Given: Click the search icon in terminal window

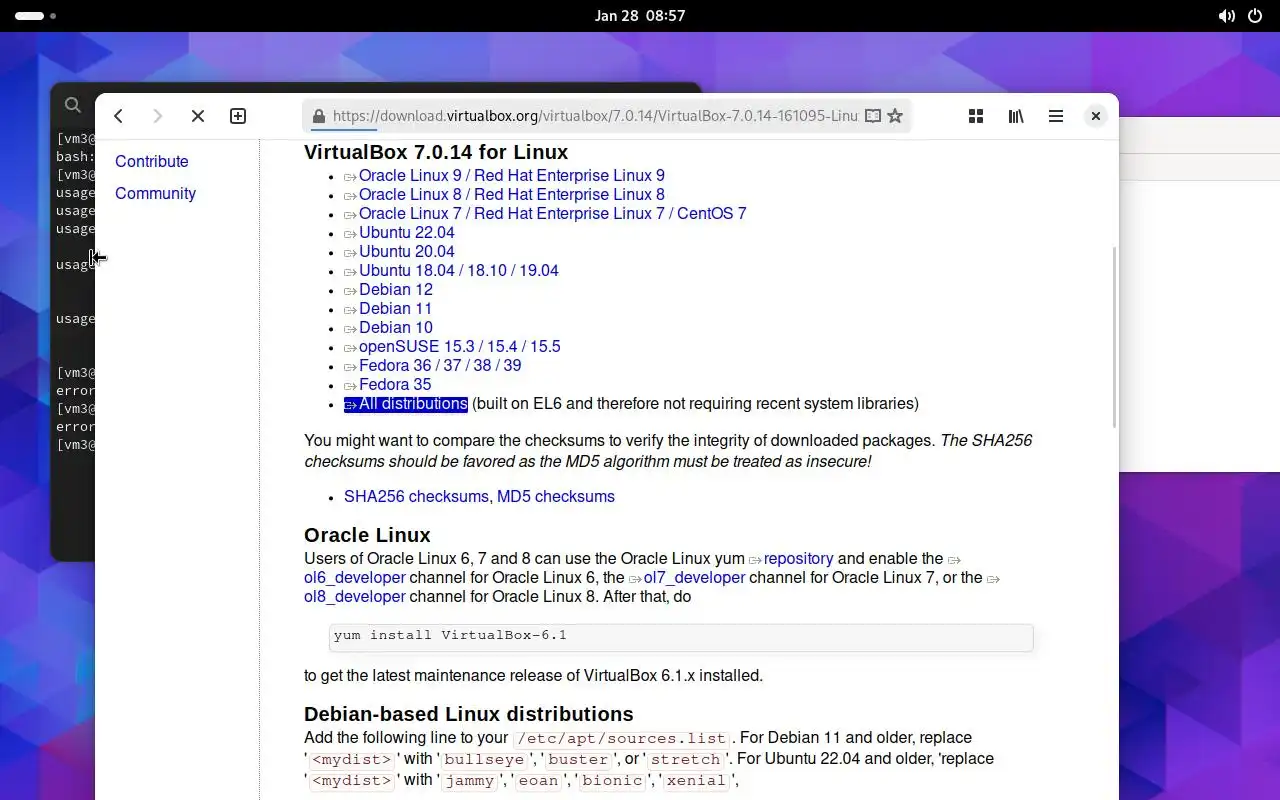Looking at the screenshot, I should click(72, 105).
